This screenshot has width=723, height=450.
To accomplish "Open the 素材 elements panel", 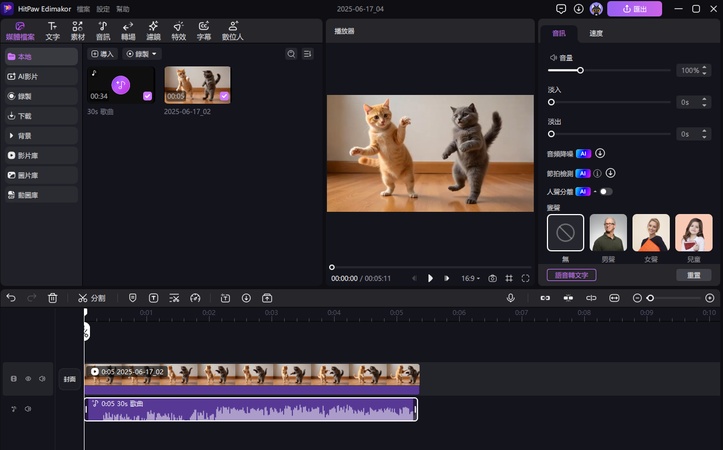I will click(x=77, y=31).
